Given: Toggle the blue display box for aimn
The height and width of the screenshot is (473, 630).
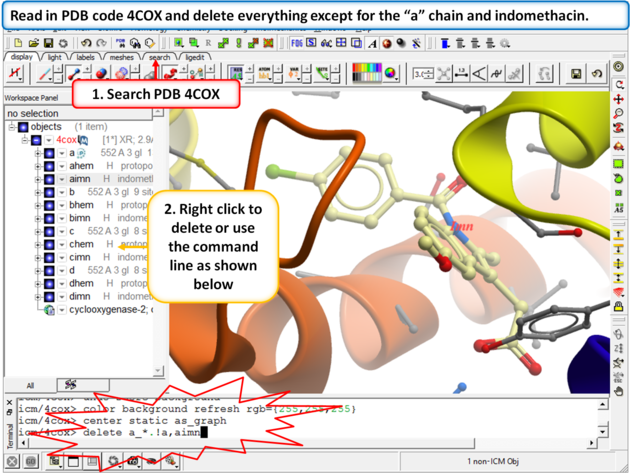Looking at the screenshot, I should [x=48, y=179].
